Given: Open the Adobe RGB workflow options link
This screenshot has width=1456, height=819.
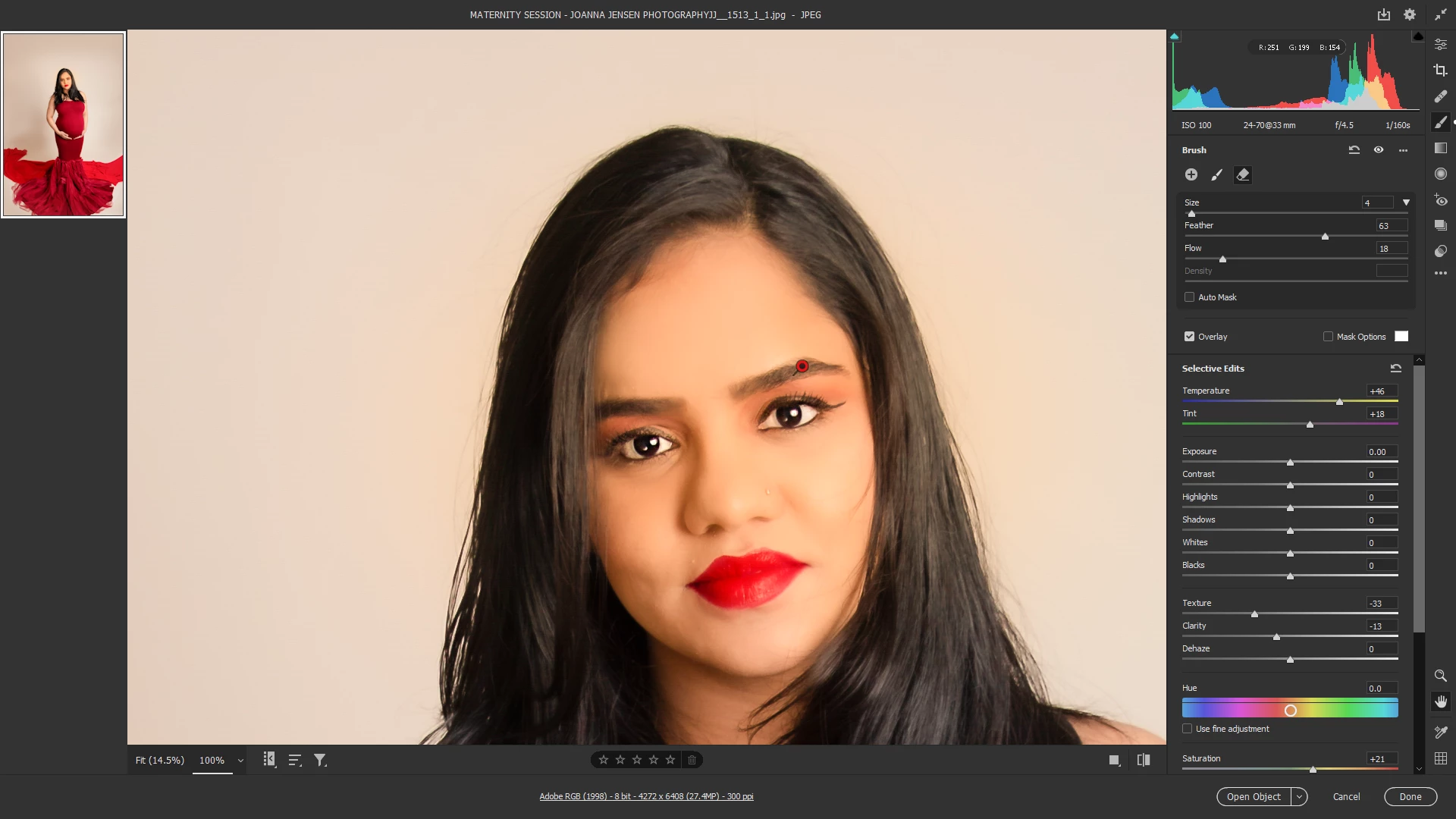Looking at the screenshot, I should (646, 796).
